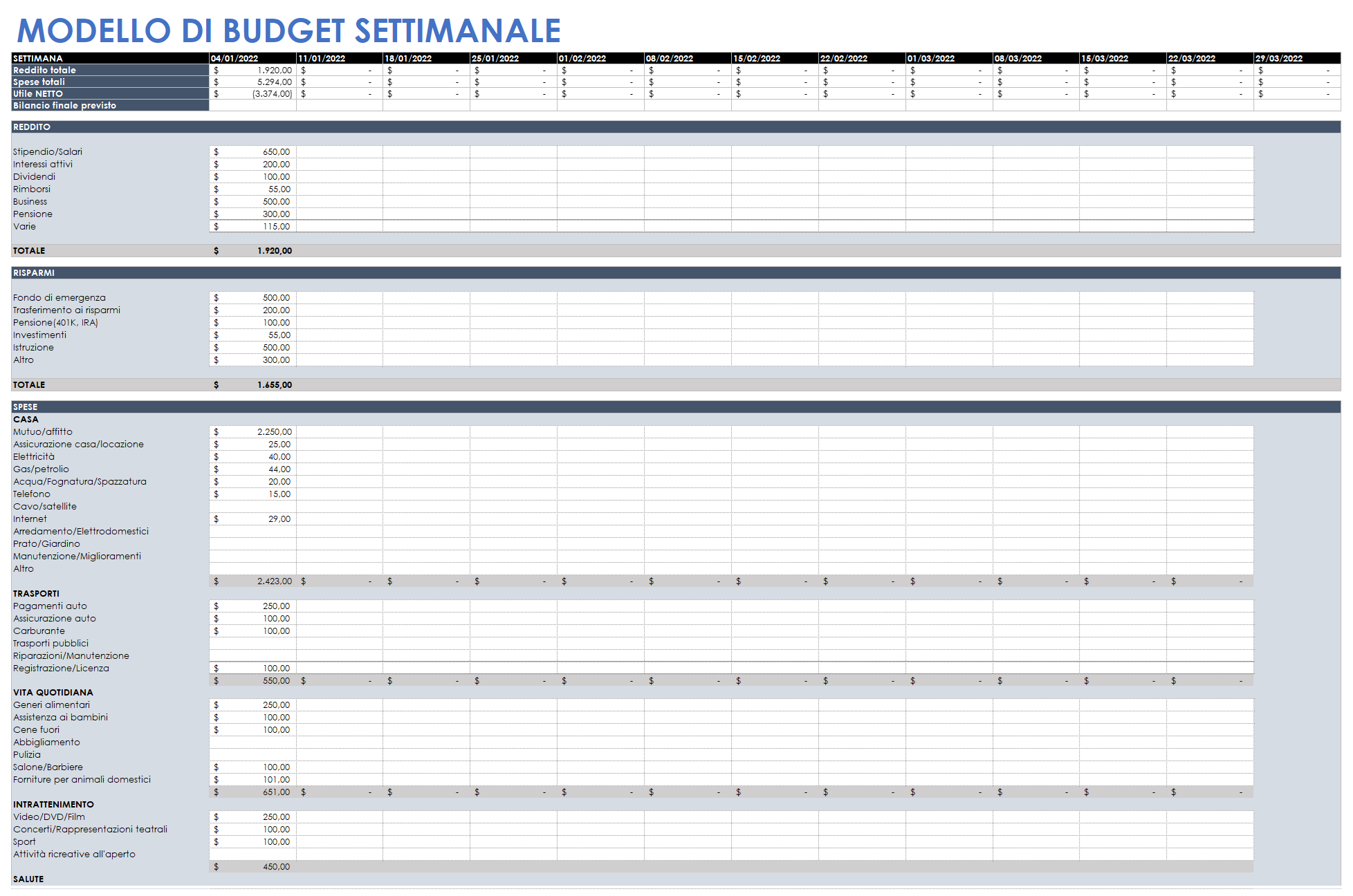1353x896 pixels.
Task: Click the RISPARMI section header
Action: [676, 273]
